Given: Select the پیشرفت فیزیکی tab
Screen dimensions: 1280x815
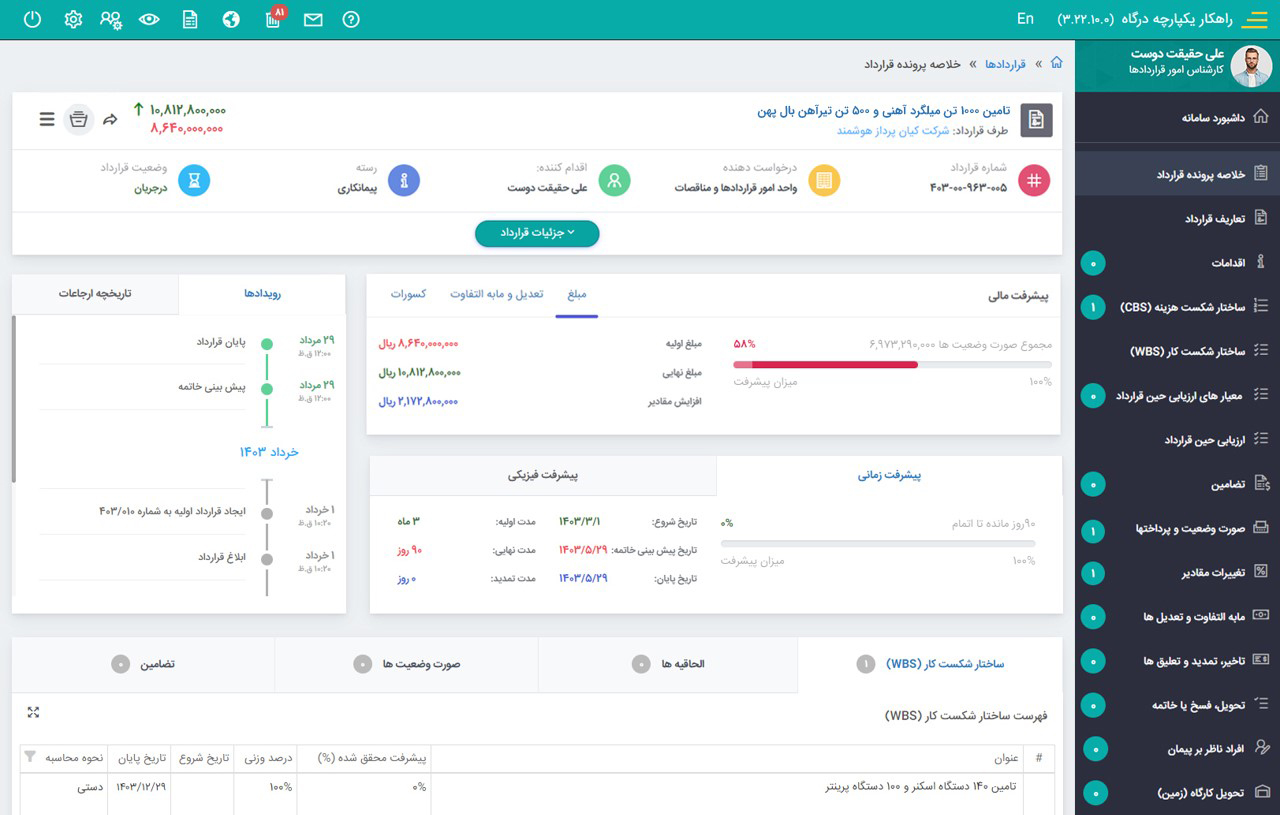Looking at the screenshot, I should (x=544, y=475).
